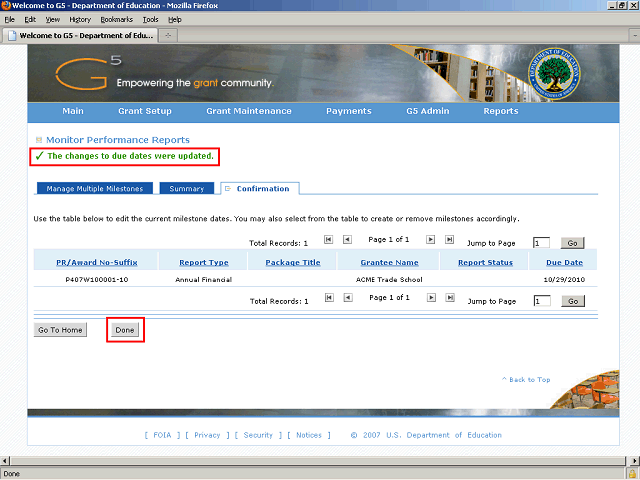Open the Tools menu

coord(150,20)
